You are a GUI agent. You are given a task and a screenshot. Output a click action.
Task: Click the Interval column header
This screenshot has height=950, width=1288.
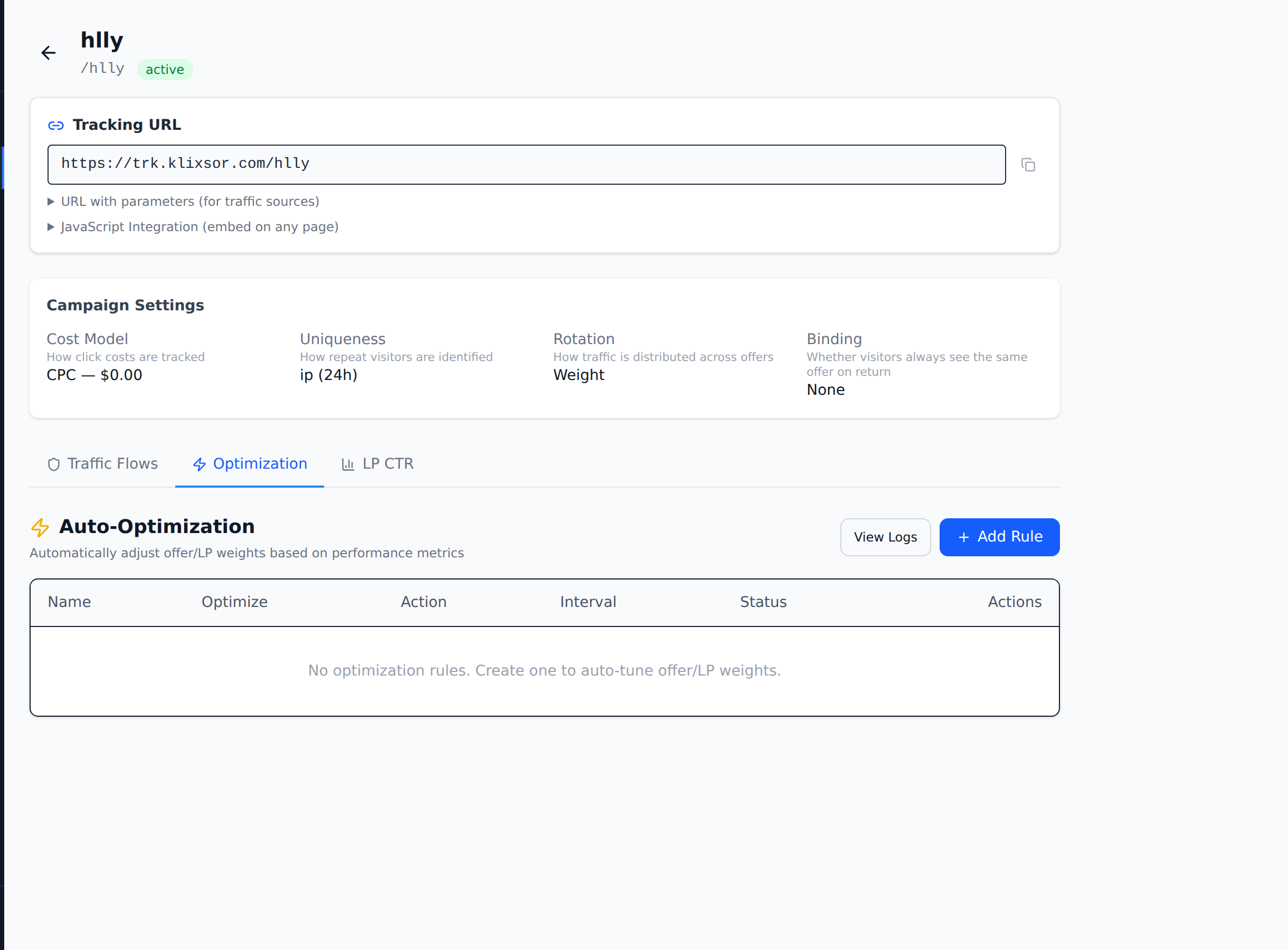(x=588, y=602)
